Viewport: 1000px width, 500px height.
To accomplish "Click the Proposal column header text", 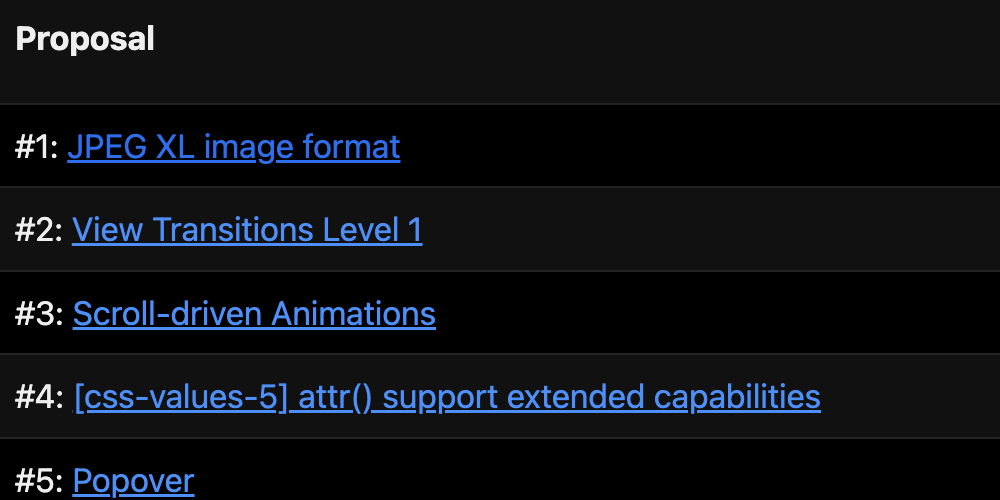I will pyautogui.click(x=85, y=39).
